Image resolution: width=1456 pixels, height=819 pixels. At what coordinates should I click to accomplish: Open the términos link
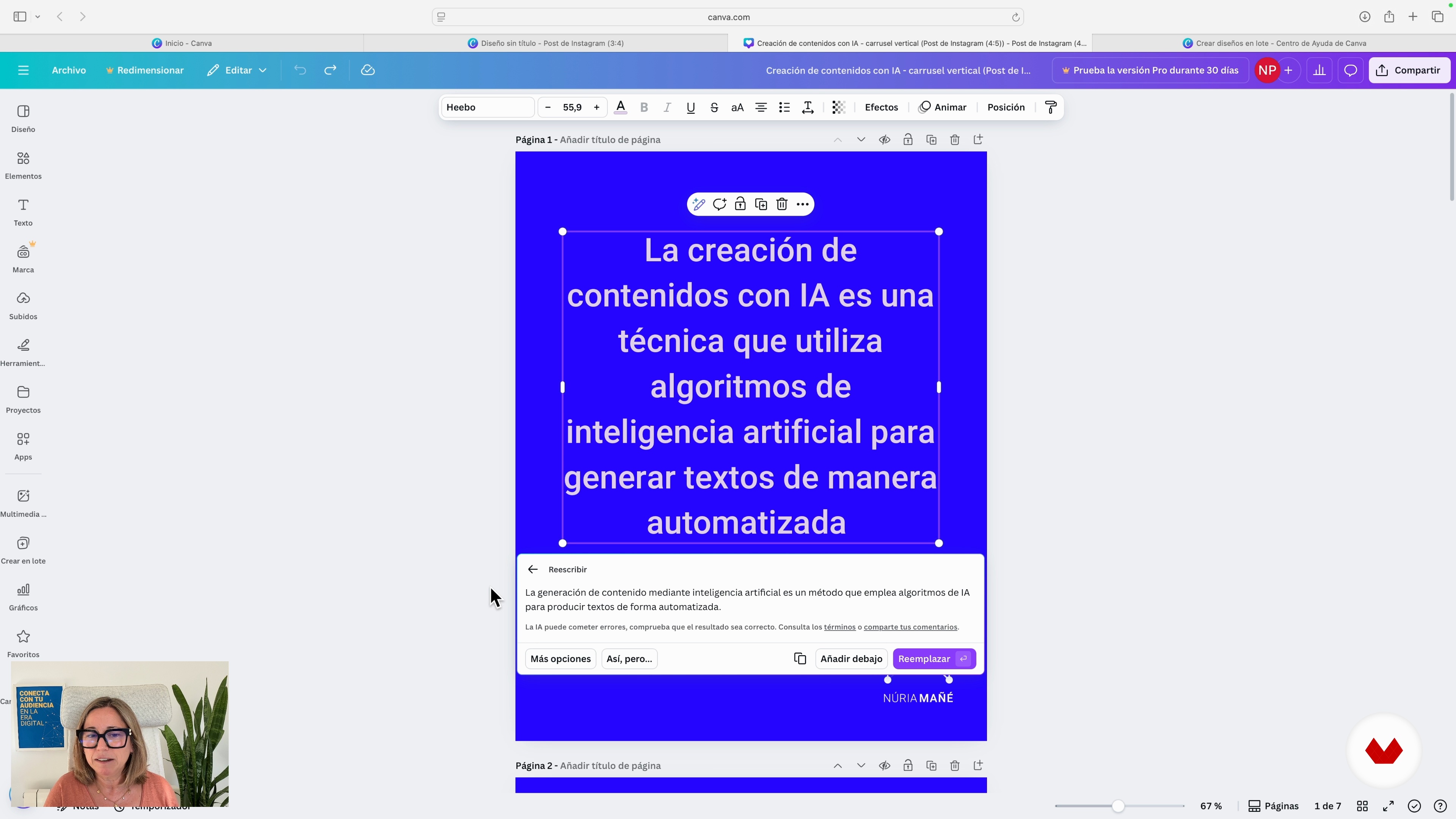(x=839, y=627)
